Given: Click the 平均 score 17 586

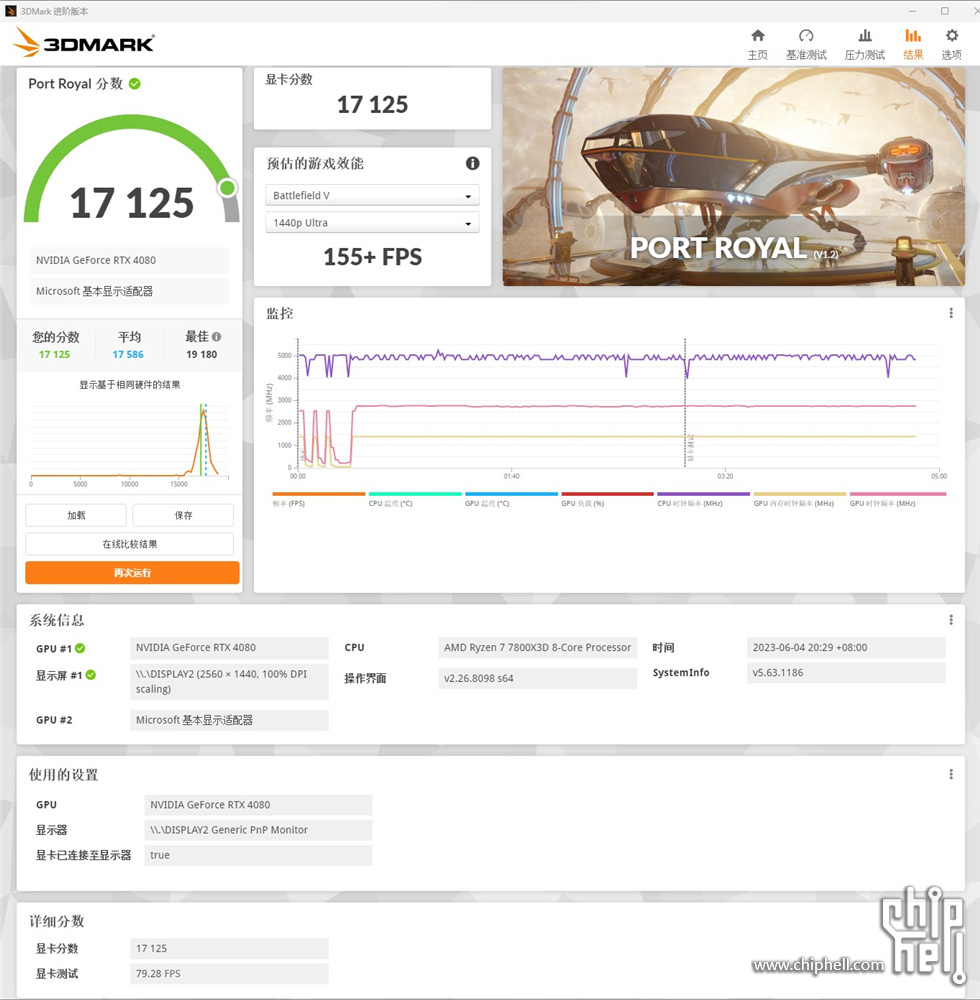Looking at the screenshot, I should click(128, 355).
